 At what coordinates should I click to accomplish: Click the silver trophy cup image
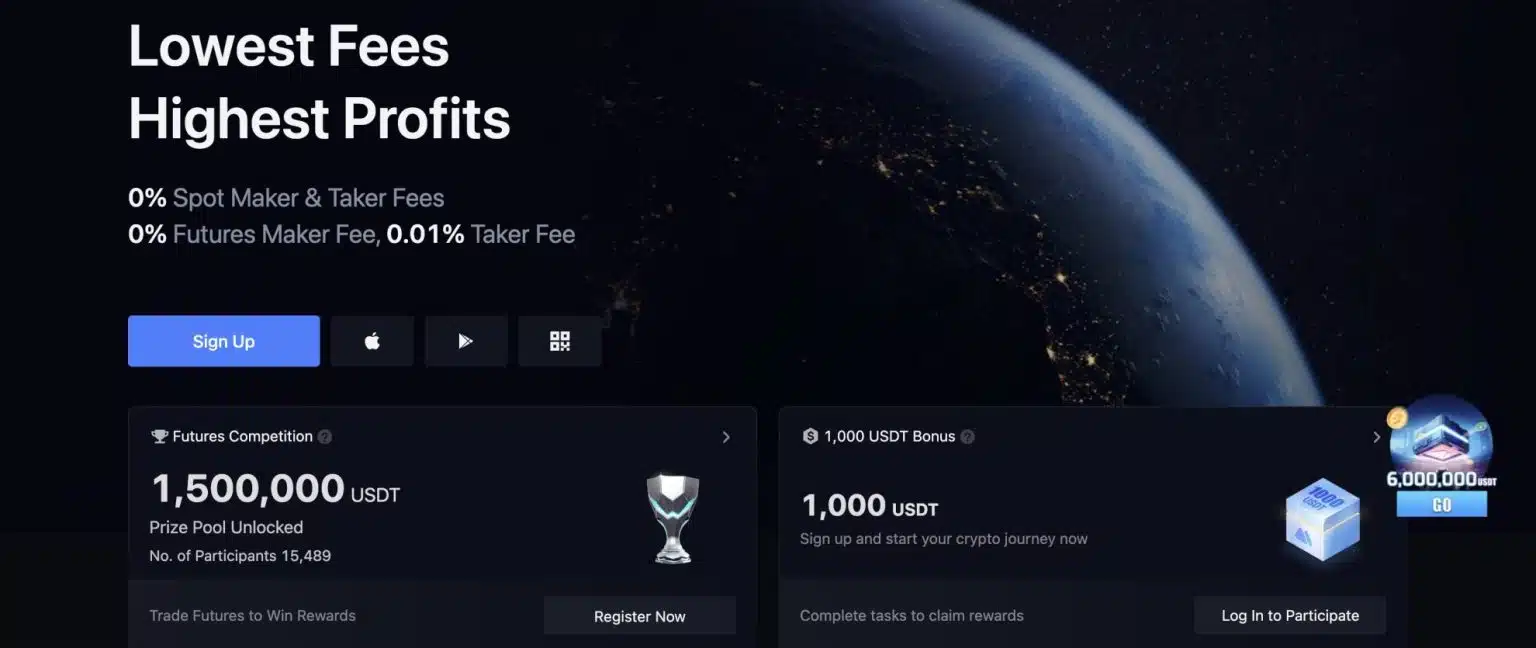click(672, 517)
